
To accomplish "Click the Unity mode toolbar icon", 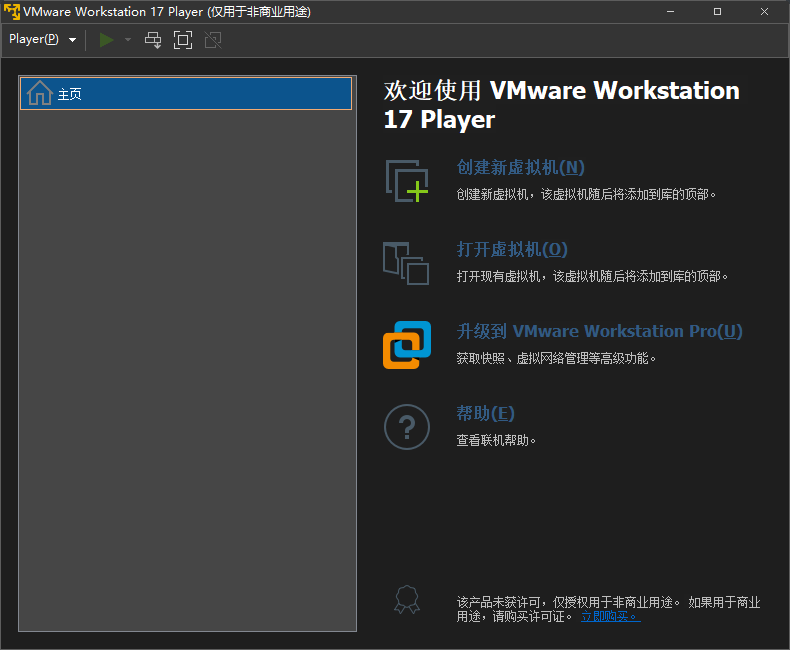I will pos(212,39).
